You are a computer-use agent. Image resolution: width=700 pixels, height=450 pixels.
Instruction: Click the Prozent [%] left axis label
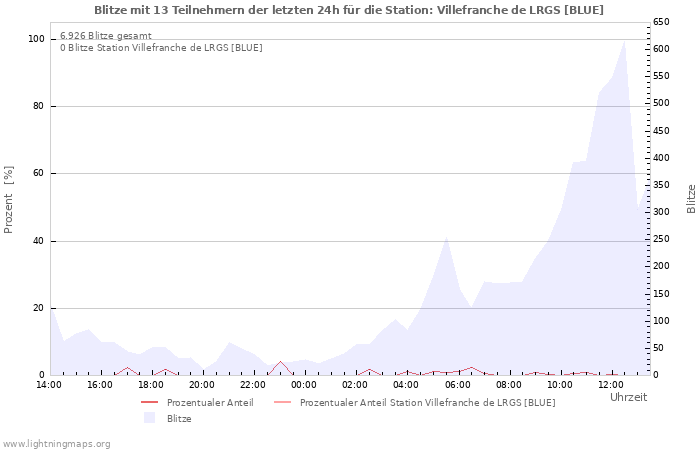coord(9,200)
